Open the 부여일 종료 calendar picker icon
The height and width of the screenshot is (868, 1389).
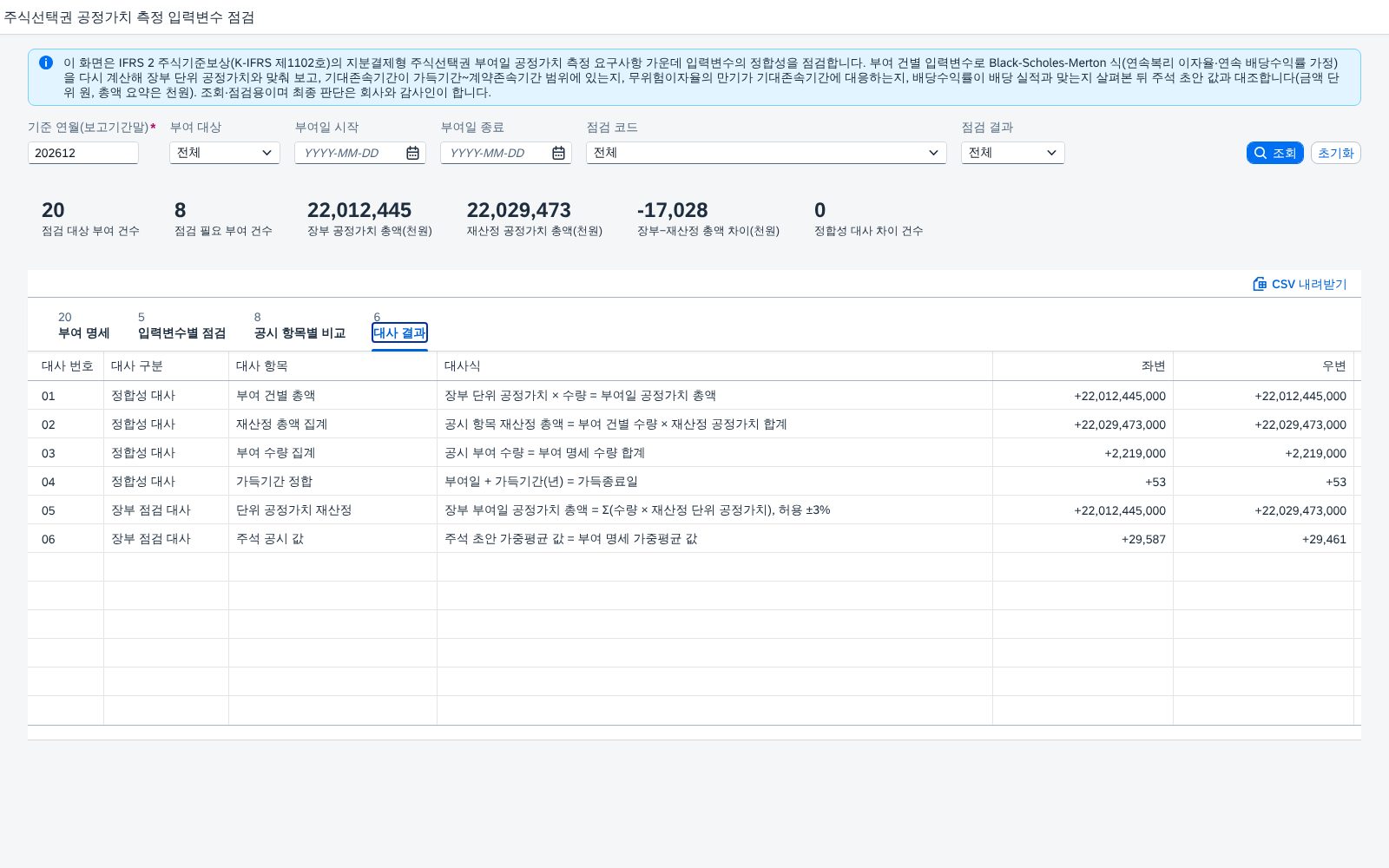(x=559, y=153)
